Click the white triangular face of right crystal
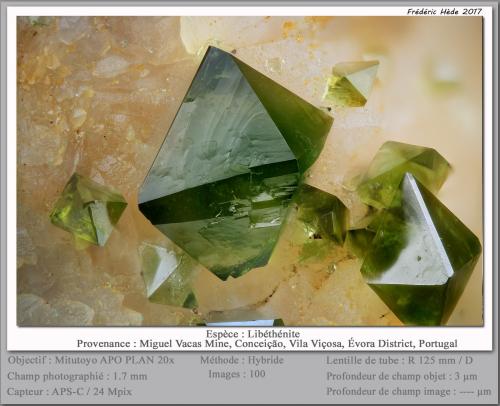 (x=418, y=240)
